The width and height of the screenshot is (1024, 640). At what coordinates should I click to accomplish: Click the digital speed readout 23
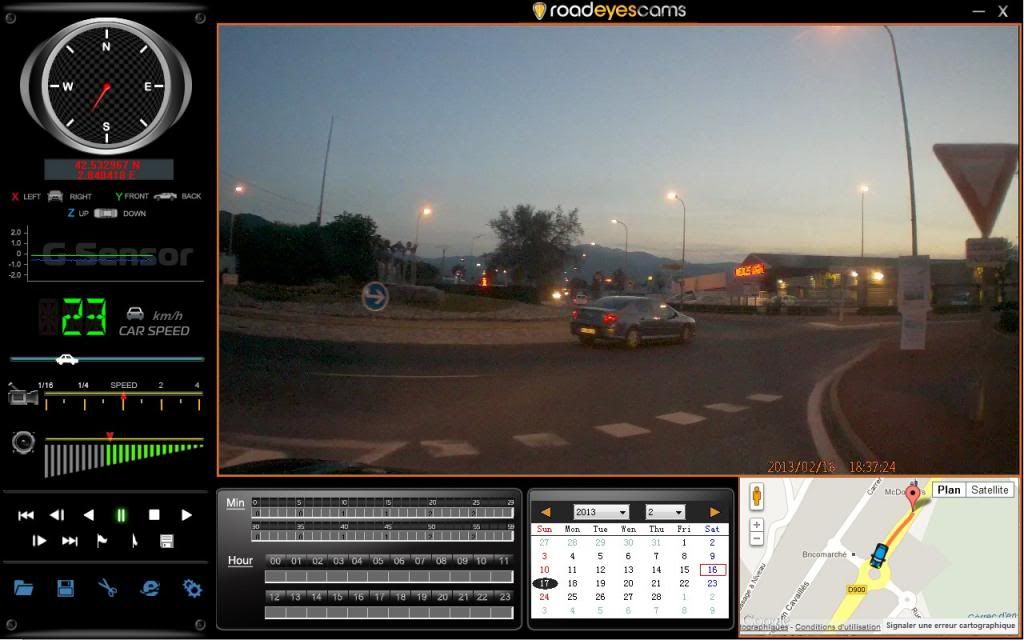pyautogui.click(x=84, y=317)
